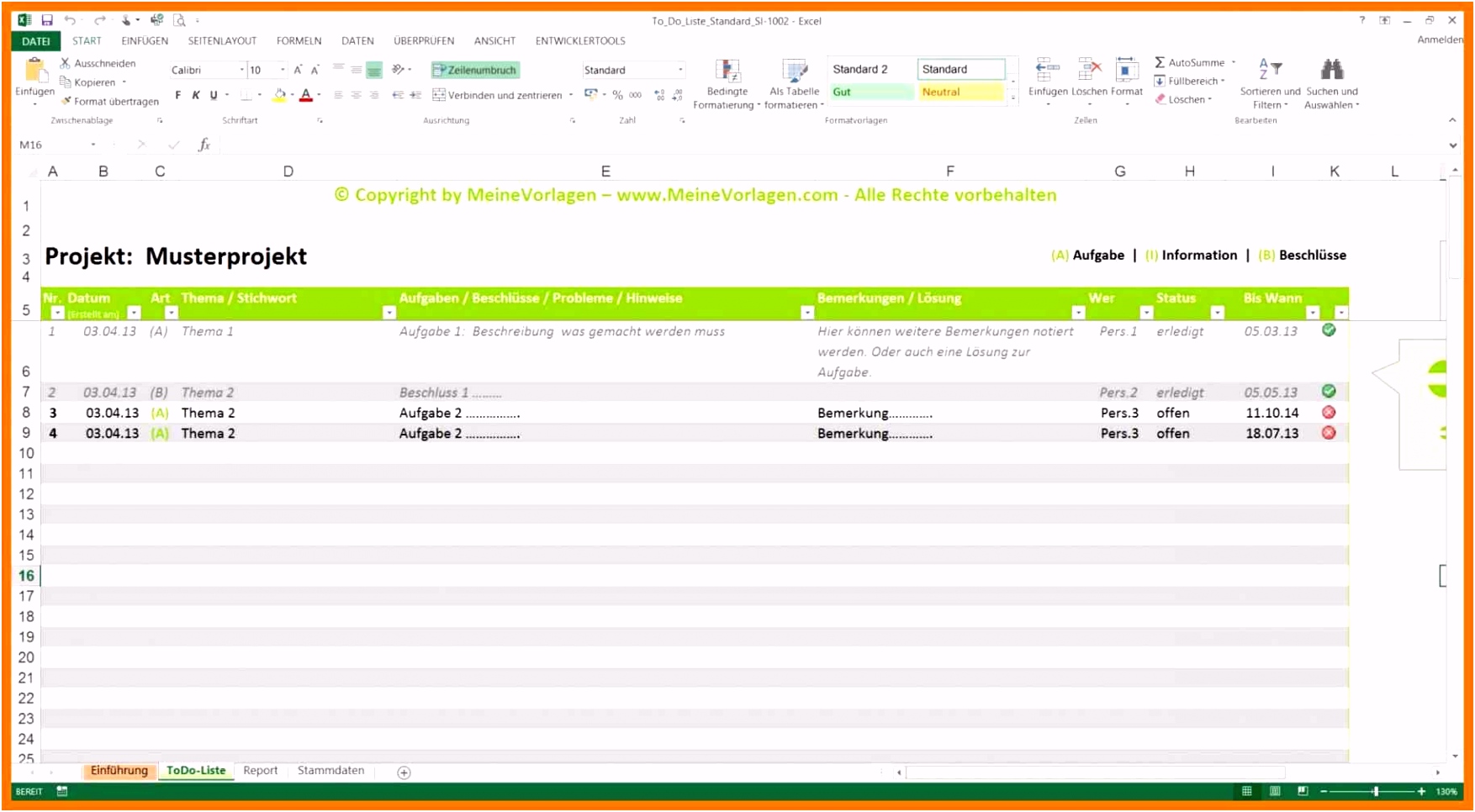Click the Füllbereich button
This screenshot has width=1475, height=812.
(x=1189, y=81)
